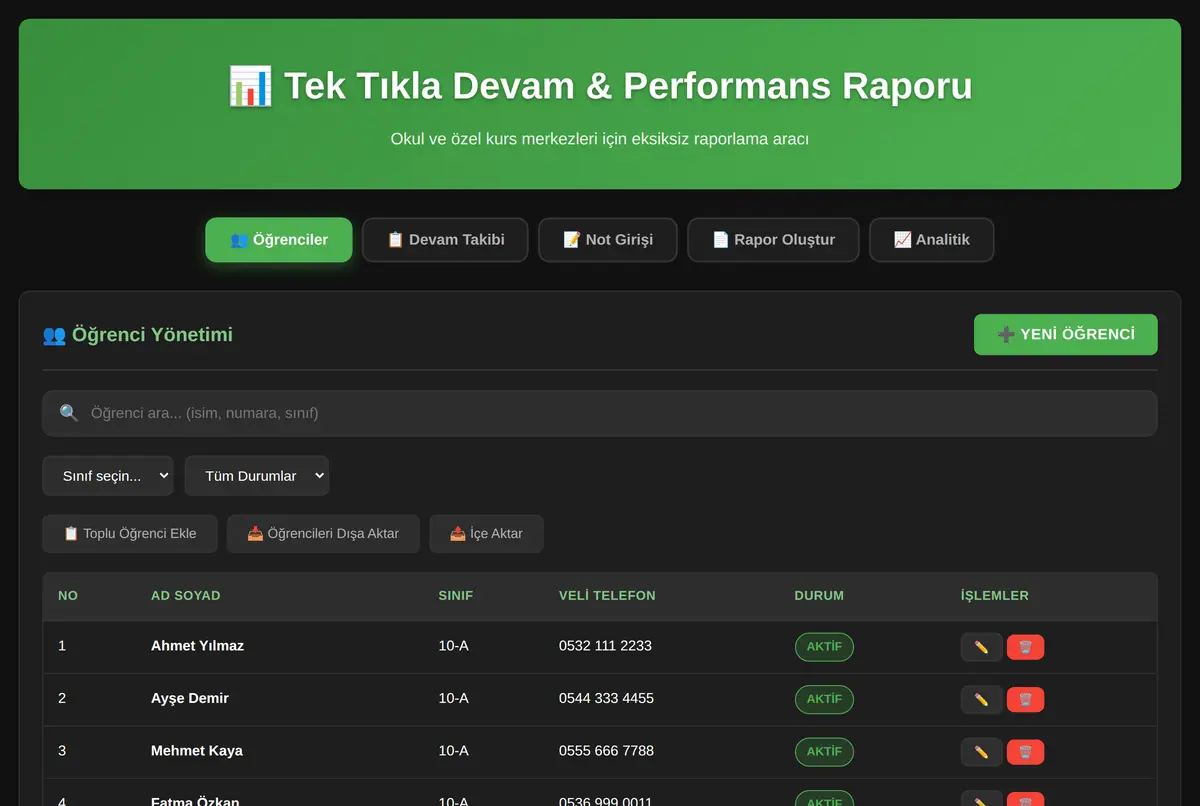The height and width of the screenshot is (806, 1200).
Task: Click the Tek Tıkla Devam & Performans Raporu title
Action: [600, 86]
